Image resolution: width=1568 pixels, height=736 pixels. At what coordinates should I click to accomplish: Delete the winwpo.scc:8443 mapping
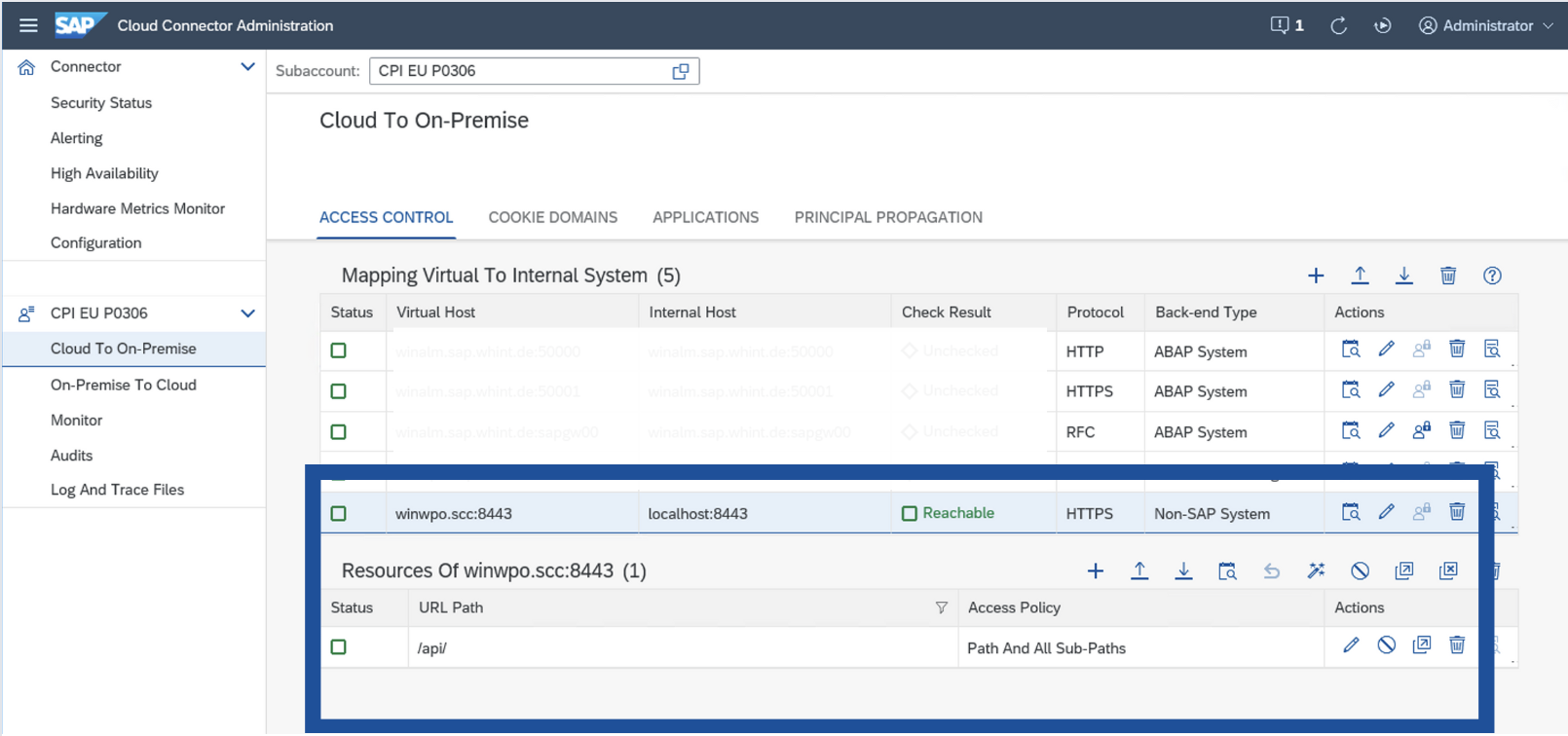(1457, 512)
